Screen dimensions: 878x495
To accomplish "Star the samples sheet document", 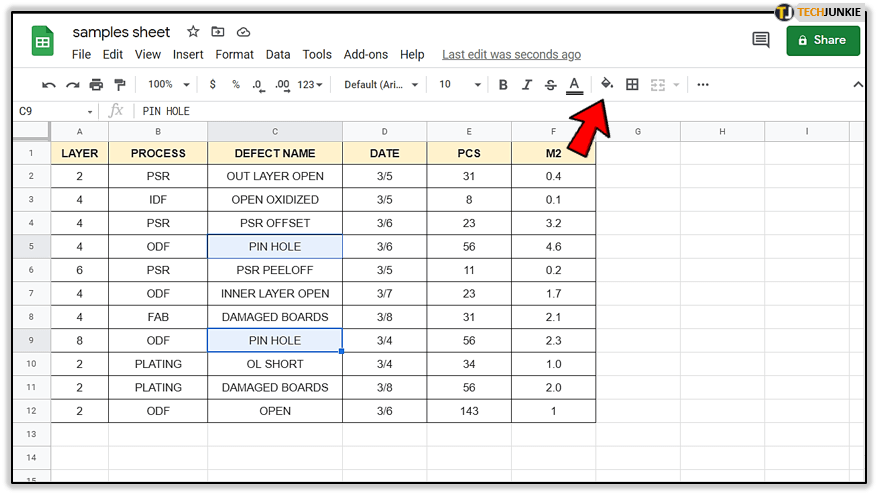I will pyautogui.click(x=193, y=32).
